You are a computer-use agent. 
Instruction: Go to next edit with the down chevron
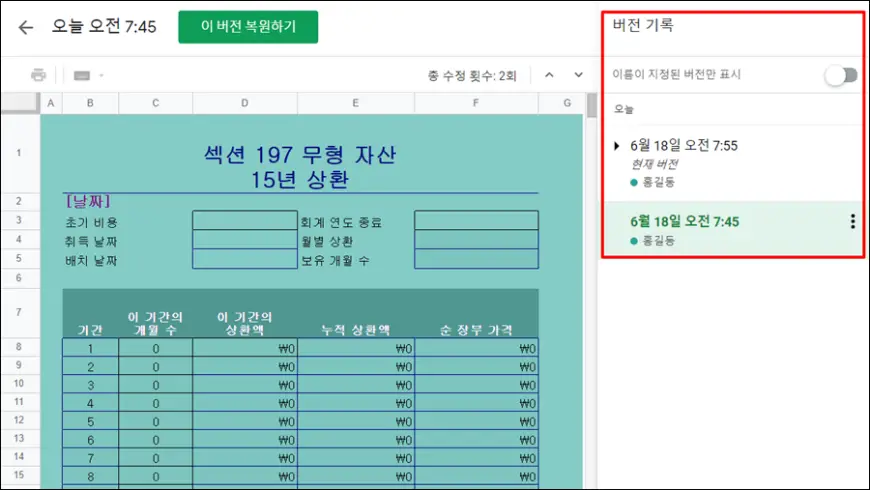578,75
